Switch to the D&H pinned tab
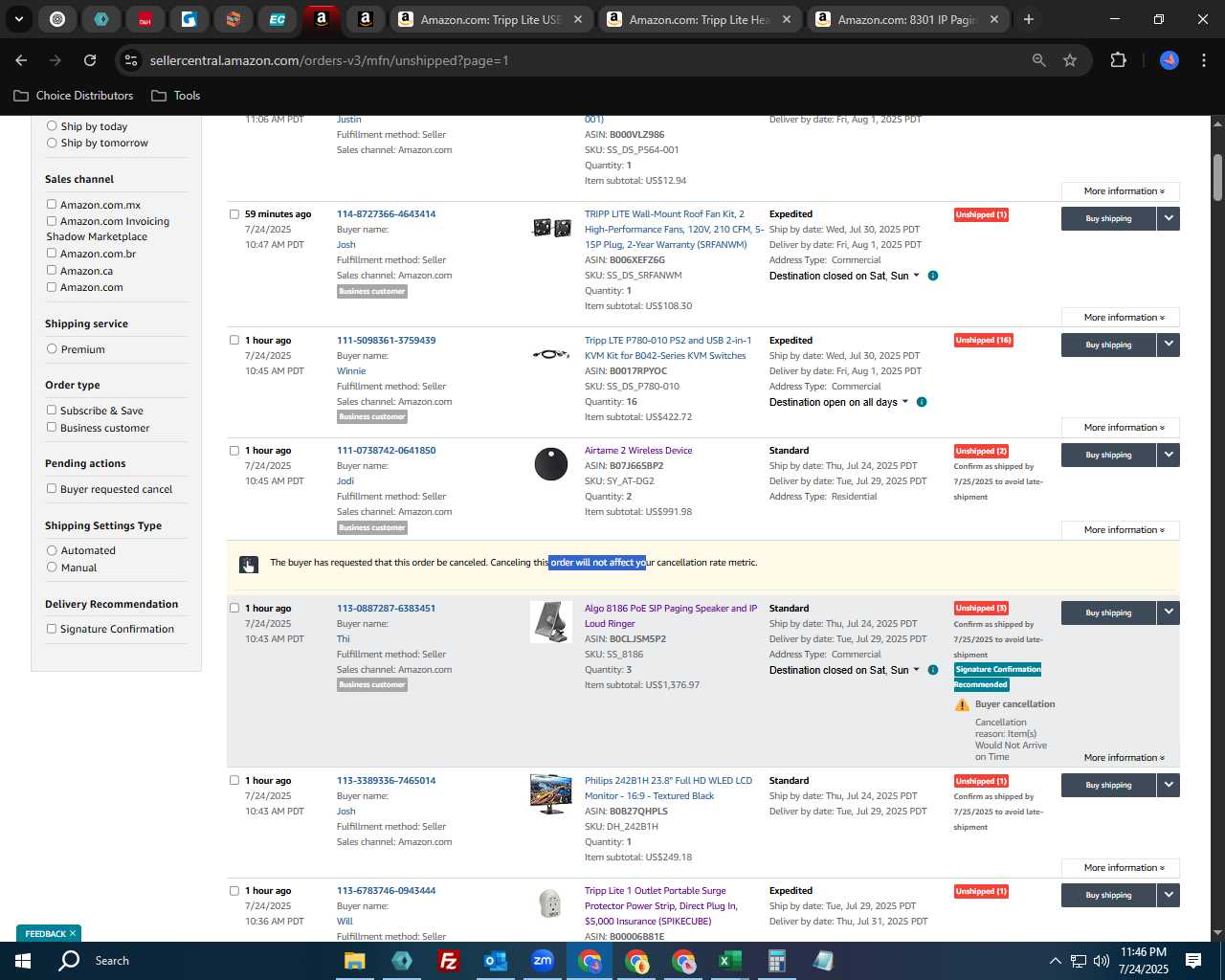 pyautogui.click(x=145, y=19)
